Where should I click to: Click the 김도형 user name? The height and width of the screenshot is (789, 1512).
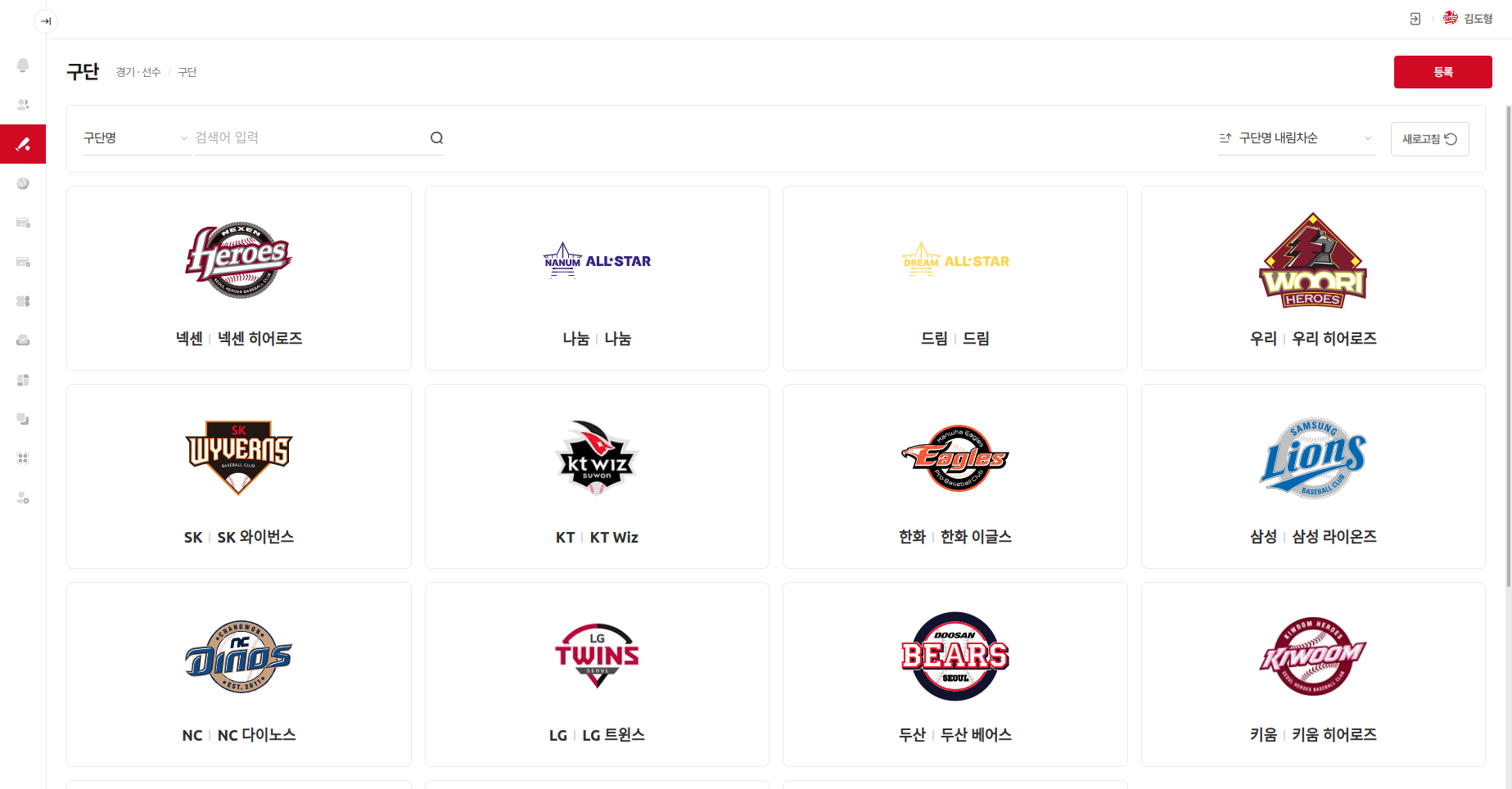point(1478,19)
